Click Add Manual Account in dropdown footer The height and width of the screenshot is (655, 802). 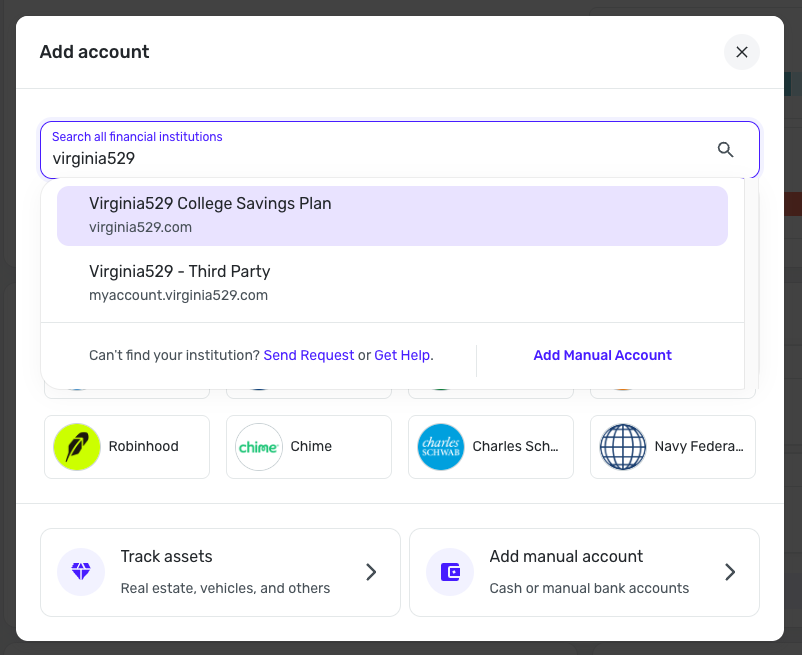602,355
